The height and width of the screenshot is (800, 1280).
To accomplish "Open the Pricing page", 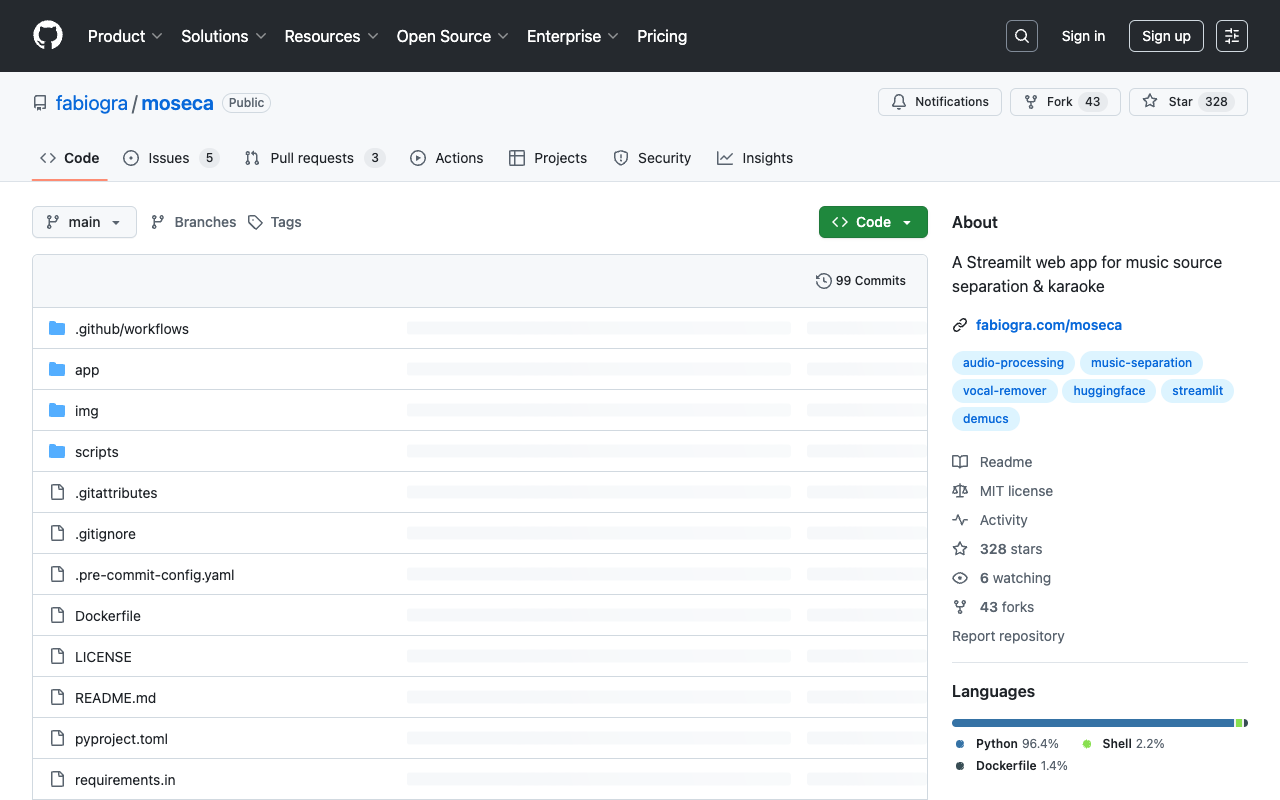I will 662,36.
